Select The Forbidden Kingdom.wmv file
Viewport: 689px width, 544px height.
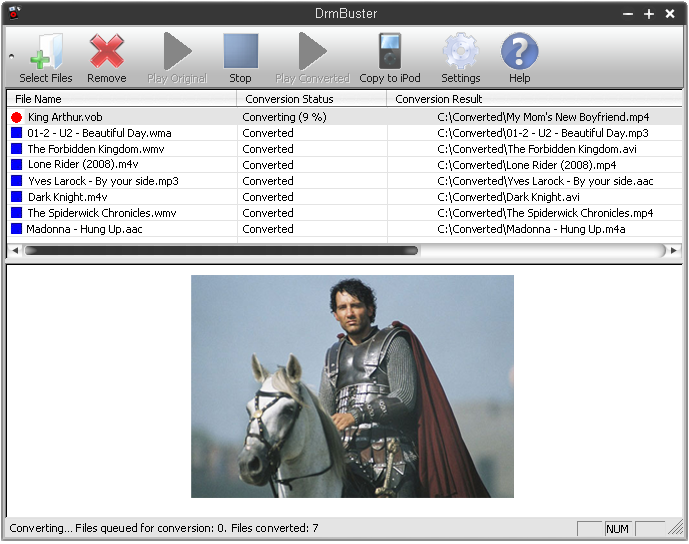tap(96, 149)
